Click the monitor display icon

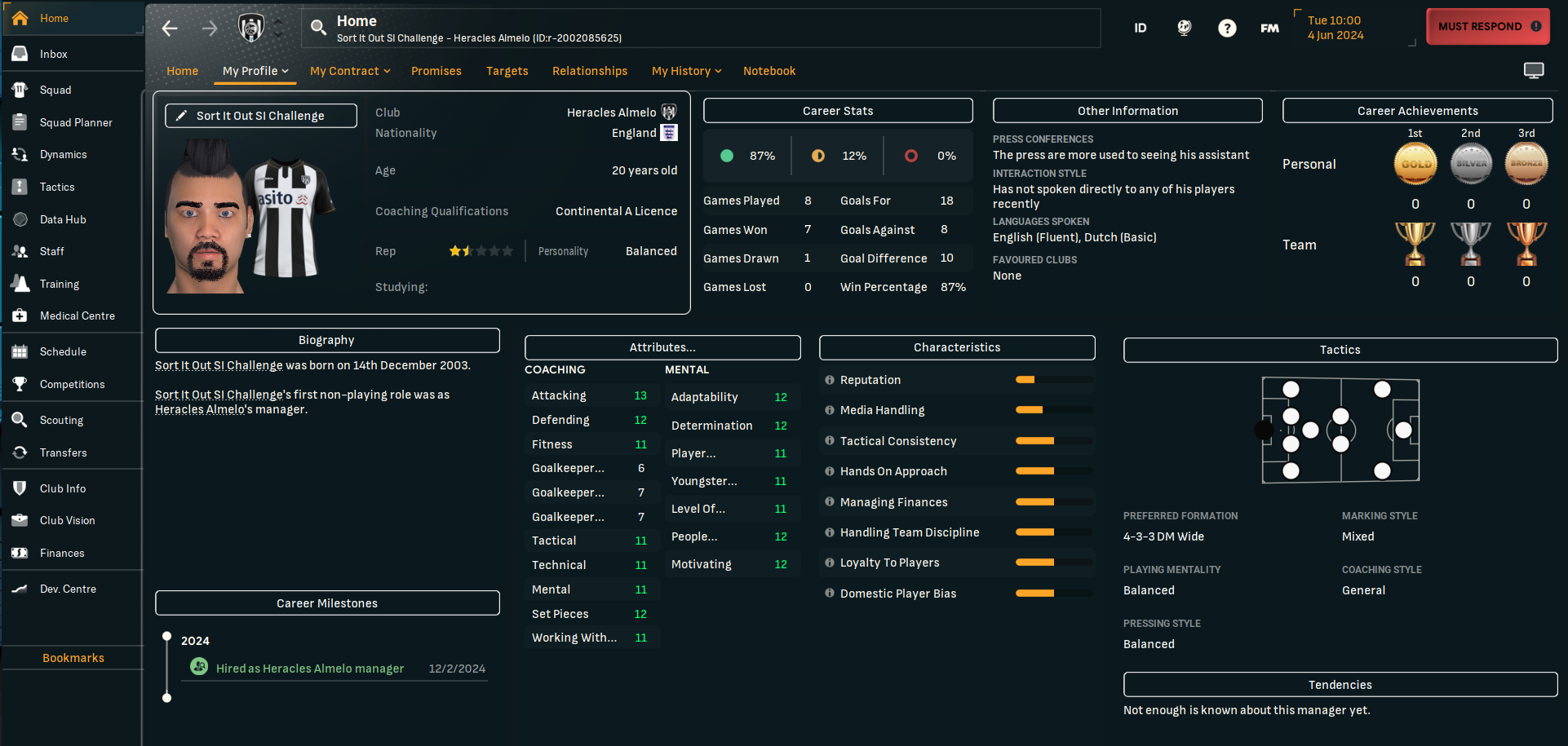(x=1534, y=71)
